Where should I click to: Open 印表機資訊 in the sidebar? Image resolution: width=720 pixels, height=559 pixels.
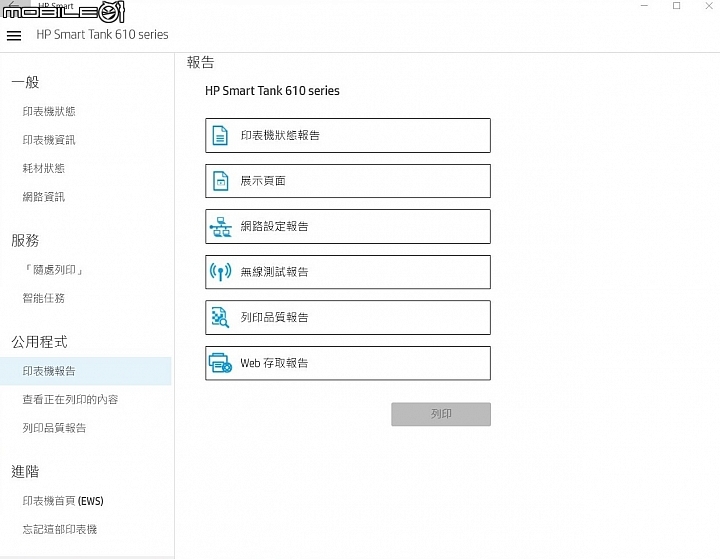(49, 140)
